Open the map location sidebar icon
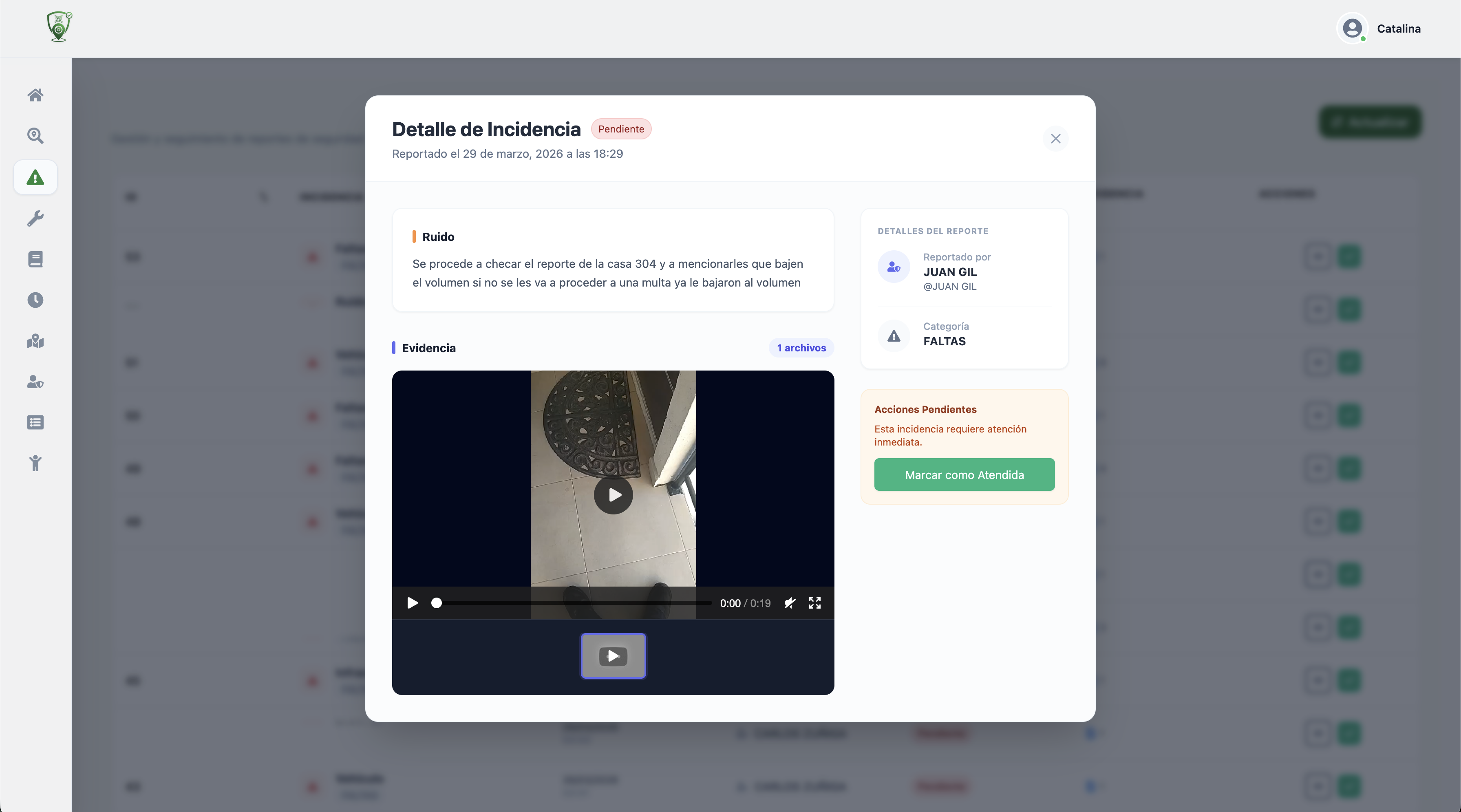The height and width of the screenshot is (812, 1461). point(35,341)
